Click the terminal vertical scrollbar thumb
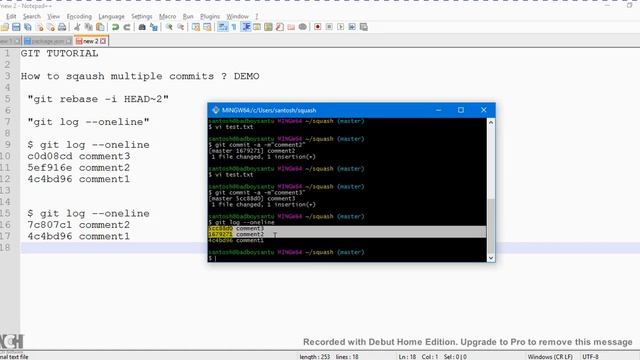This screenshot has width=640, height=360. (x=491, y=227)
